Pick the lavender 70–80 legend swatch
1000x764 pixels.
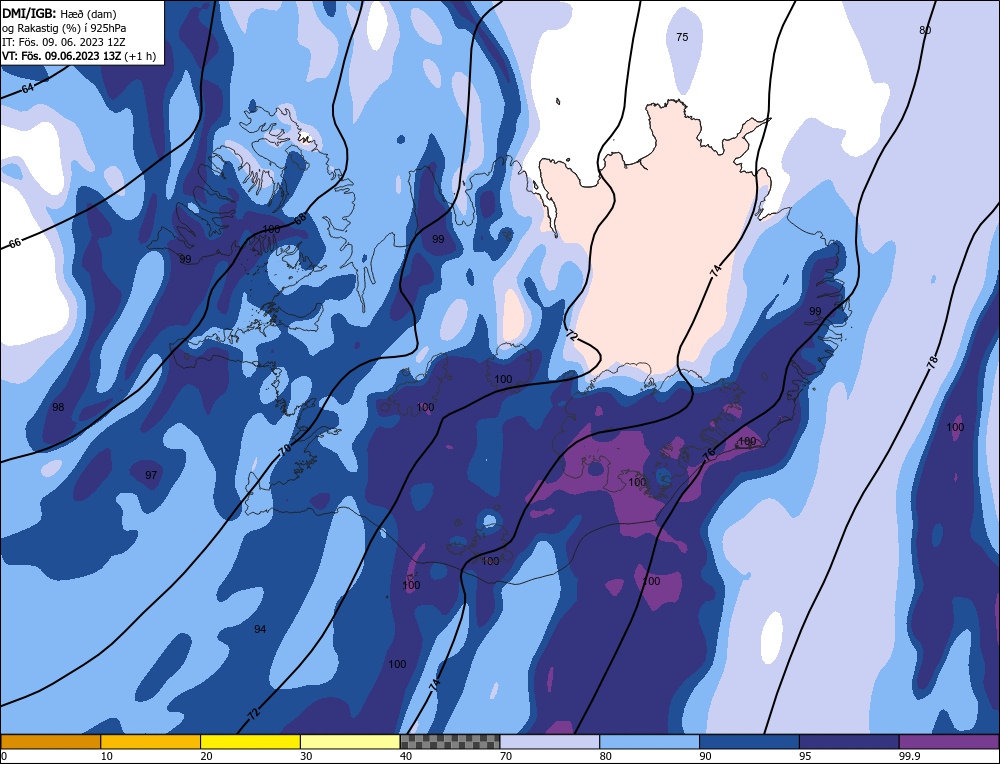[x=550, y=741]
